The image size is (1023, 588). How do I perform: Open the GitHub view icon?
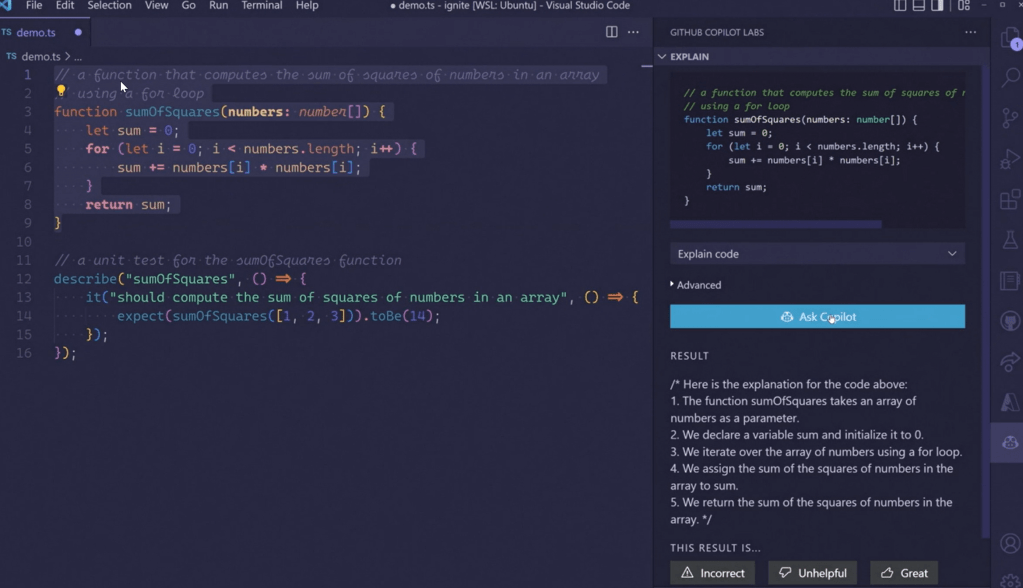pos(1010,321)
